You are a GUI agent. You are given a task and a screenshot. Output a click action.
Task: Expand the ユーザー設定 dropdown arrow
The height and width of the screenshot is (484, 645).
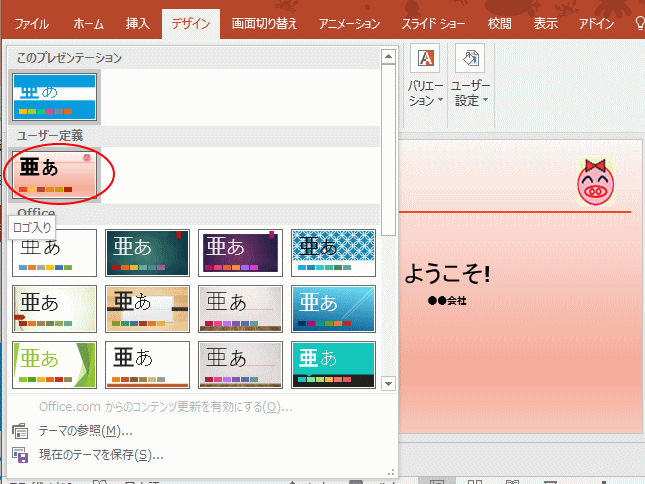pyautogui.click(x=485, y=100)
